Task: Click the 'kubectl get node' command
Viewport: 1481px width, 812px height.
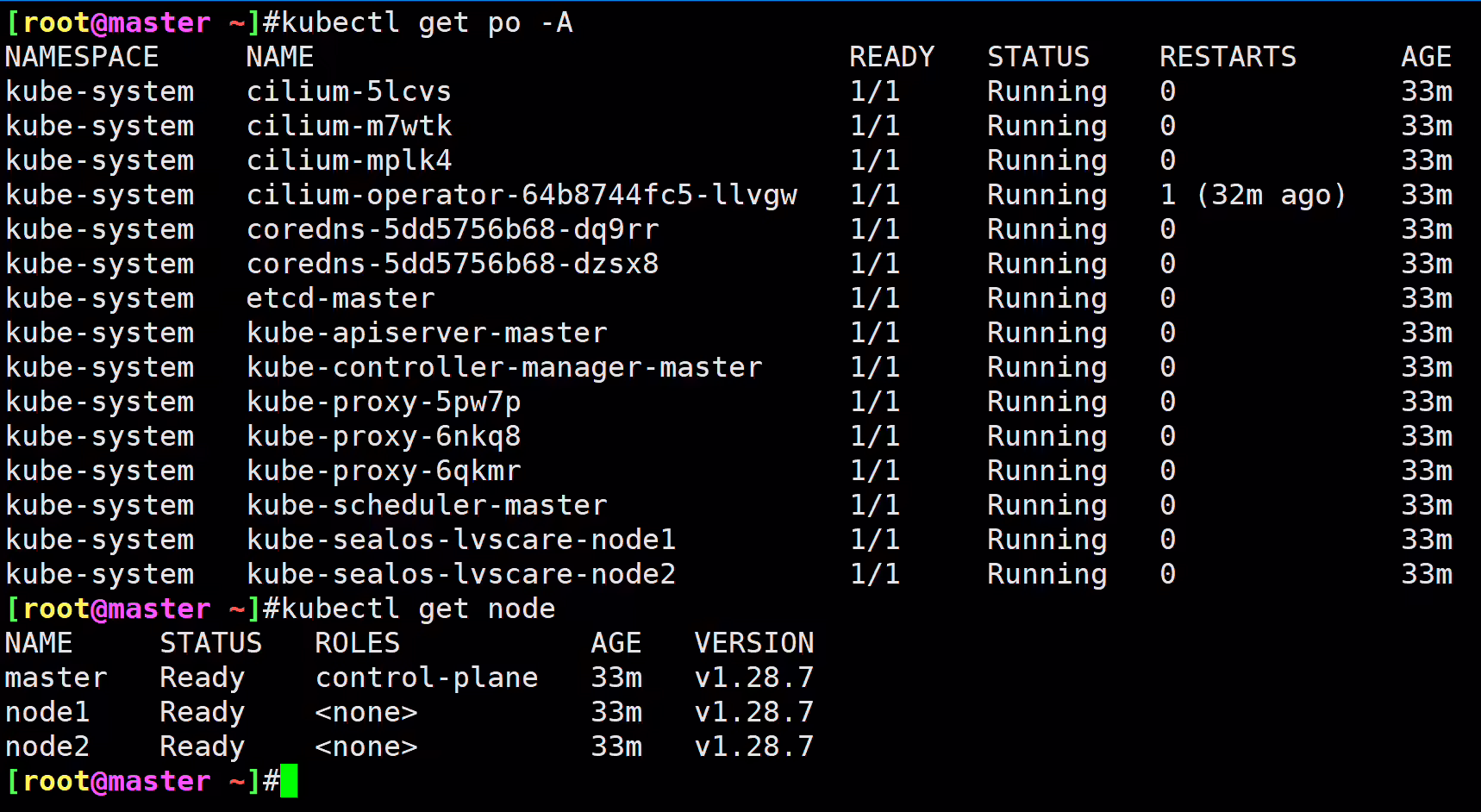Action: [418, 609]
